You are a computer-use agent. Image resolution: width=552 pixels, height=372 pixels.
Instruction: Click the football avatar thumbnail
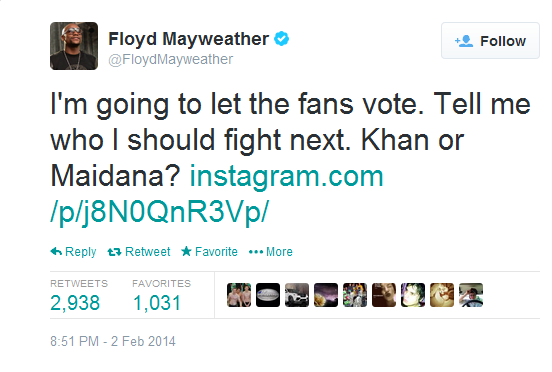tap(268, 295)
